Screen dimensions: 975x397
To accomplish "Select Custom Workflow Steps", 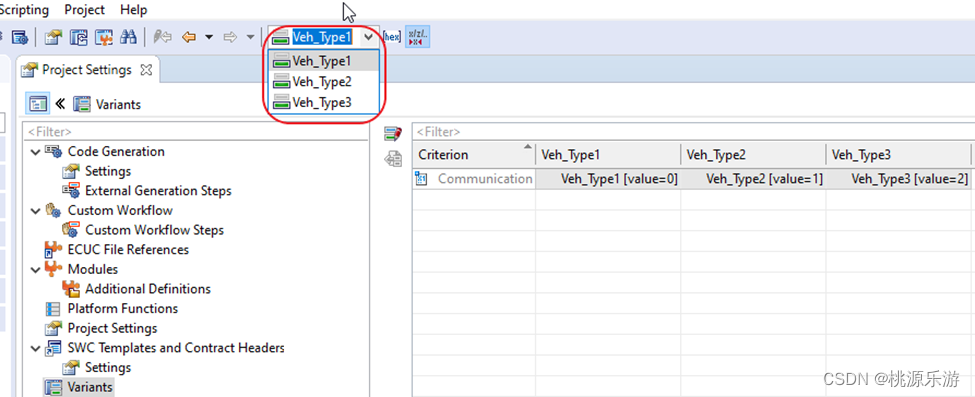I will (x=155, y=230).
